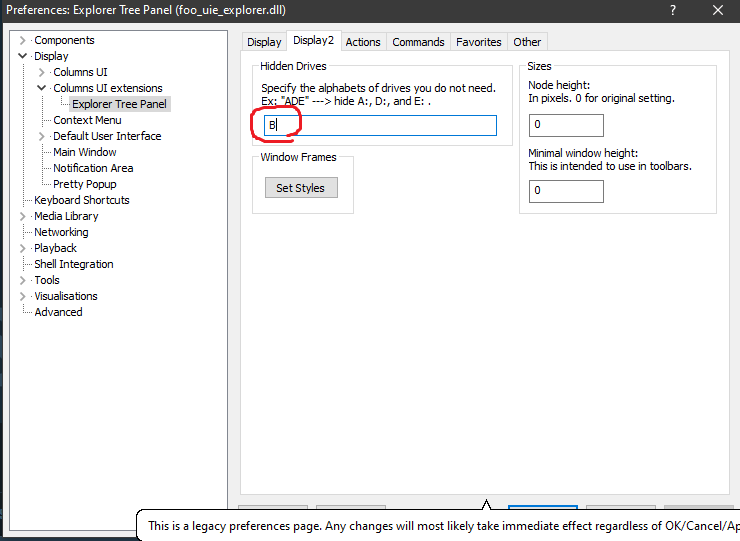Go to the Favorites tab
Viewport: 740px width, 541px height.
pos(479,42)
